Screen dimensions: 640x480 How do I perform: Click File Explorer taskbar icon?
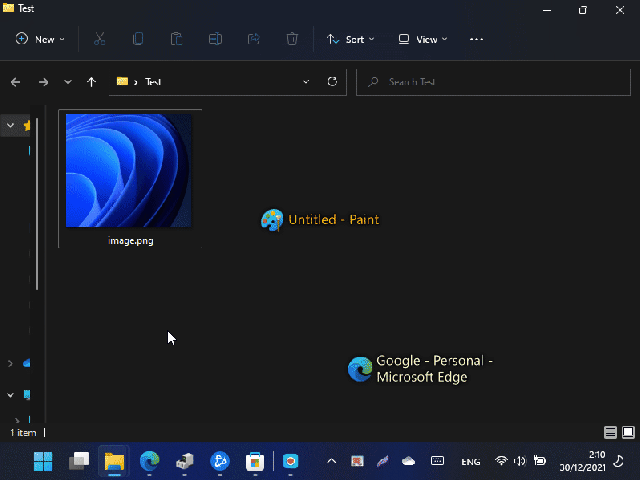tap(114, 461)
